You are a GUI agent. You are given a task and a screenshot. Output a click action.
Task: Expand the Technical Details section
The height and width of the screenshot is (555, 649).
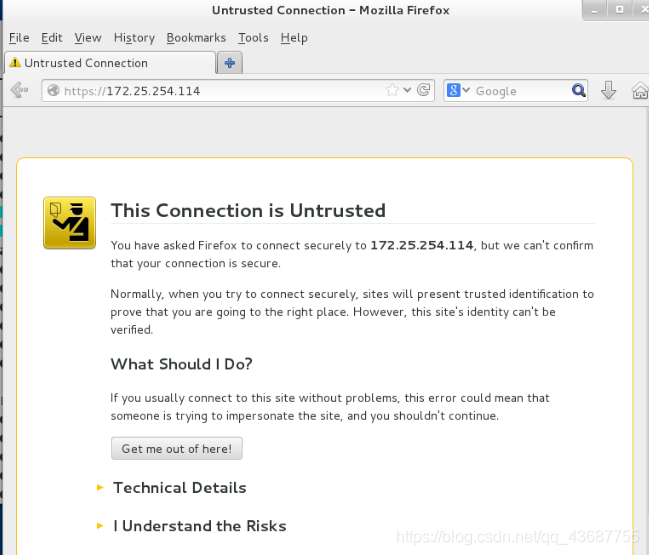click(x=180, y=488)
